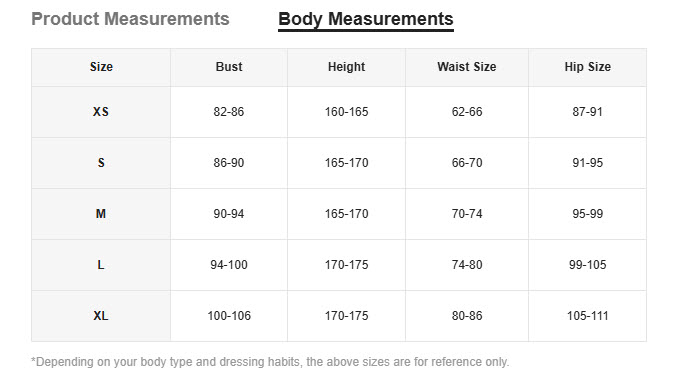Select the L size row label
This screenshot has height=386, width=676.
point(101,265)
